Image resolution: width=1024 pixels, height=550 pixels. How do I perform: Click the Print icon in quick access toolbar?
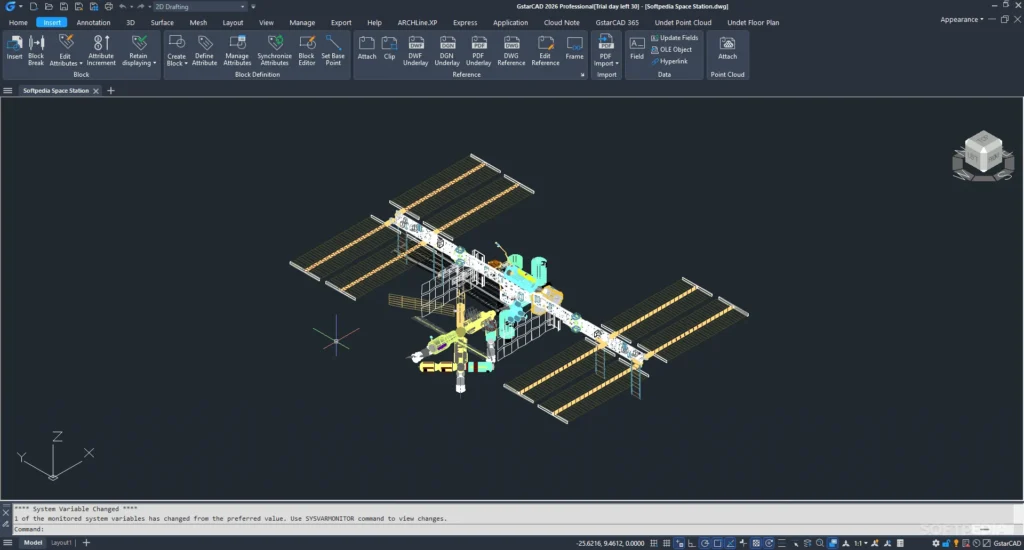click(x=108, y=7)
